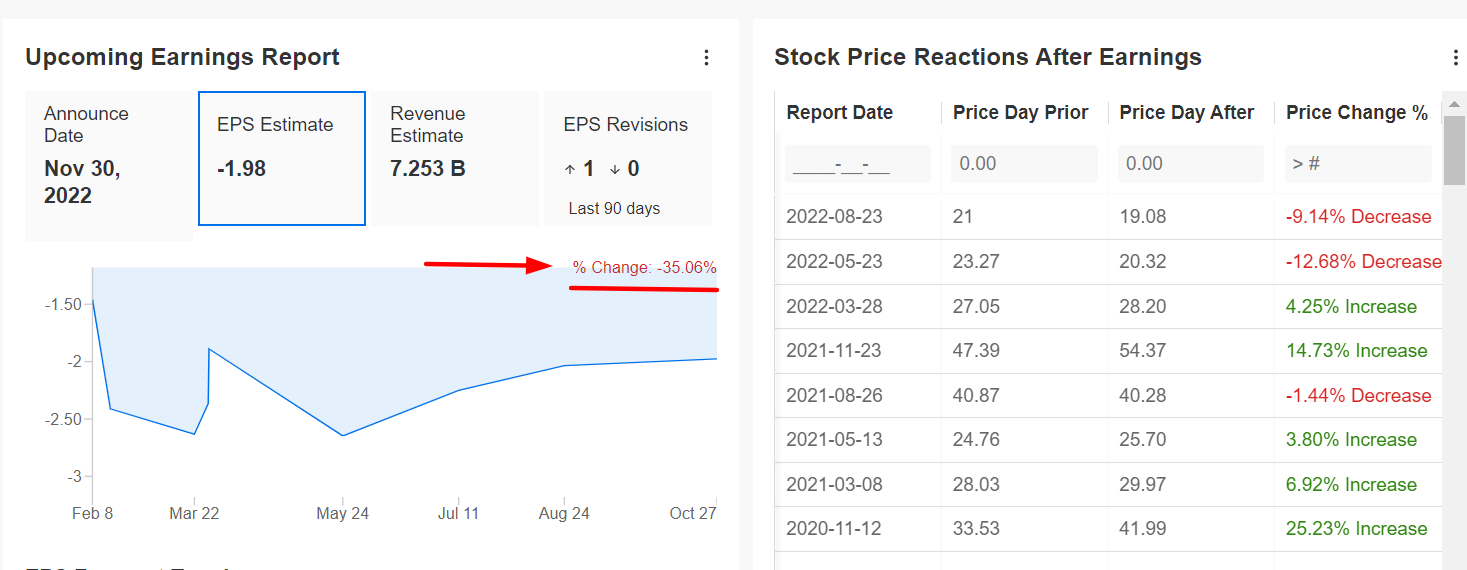This screenshot has width=1467, height=570.
Task: Sort table by Price Day Prior header
Action: (1020, 113)
